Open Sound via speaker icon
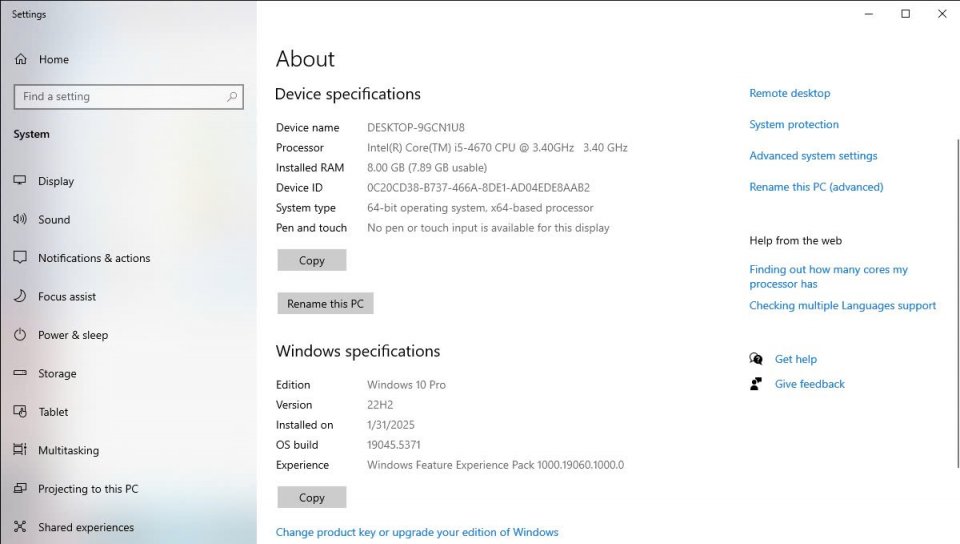 pyautogui.click(x=20, y=220)
